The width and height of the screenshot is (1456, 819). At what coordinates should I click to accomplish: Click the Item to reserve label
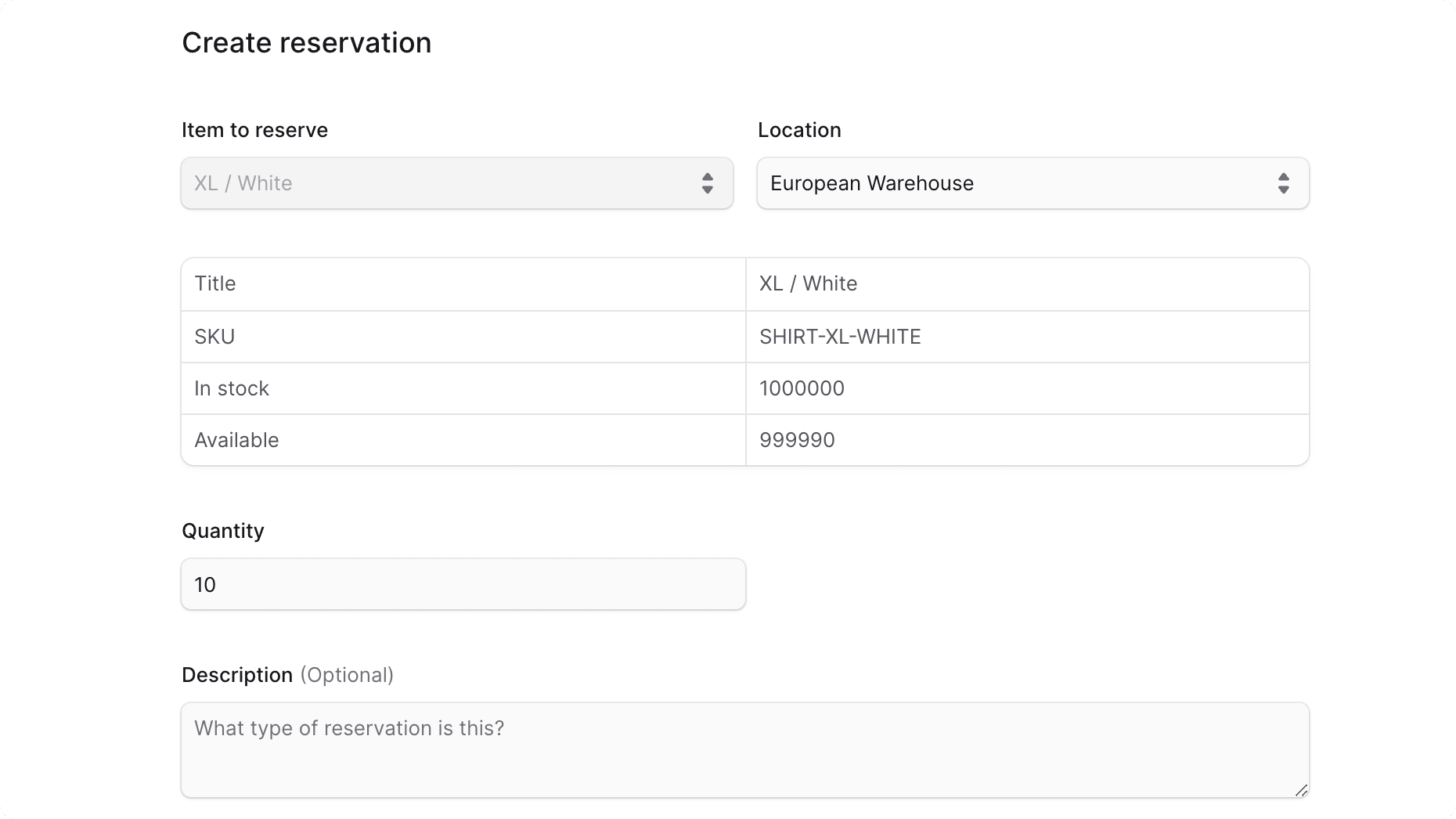click(254, 130)
